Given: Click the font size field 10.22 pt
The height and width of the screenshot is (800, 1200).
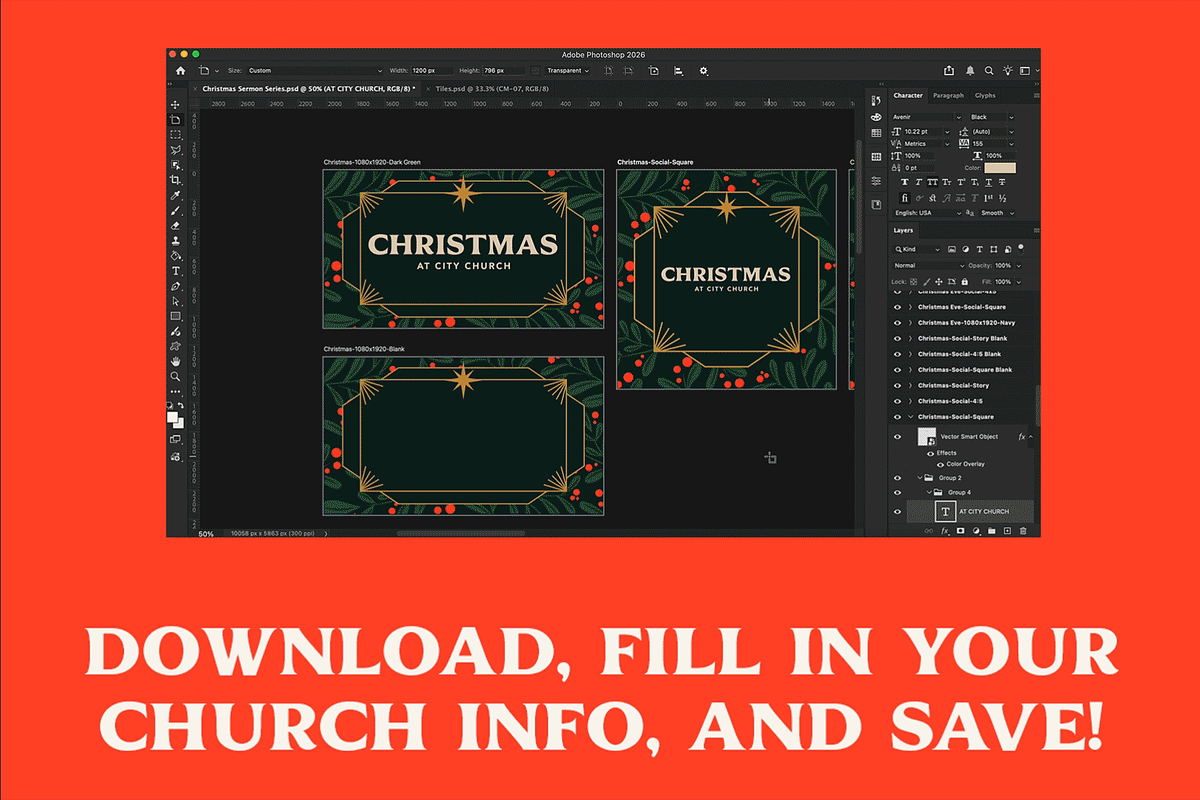Looking at the screenshot, I should pos(929,131).
